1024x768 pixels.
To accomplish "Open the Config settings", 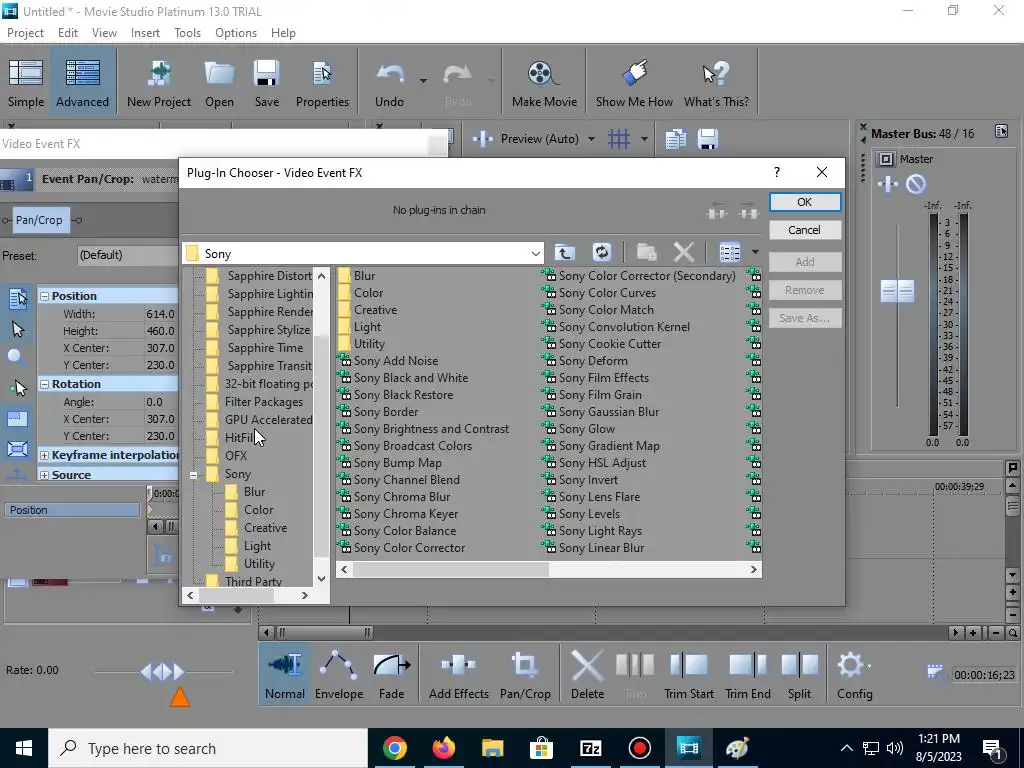I will pyautogui.click(x=854, y=675).
